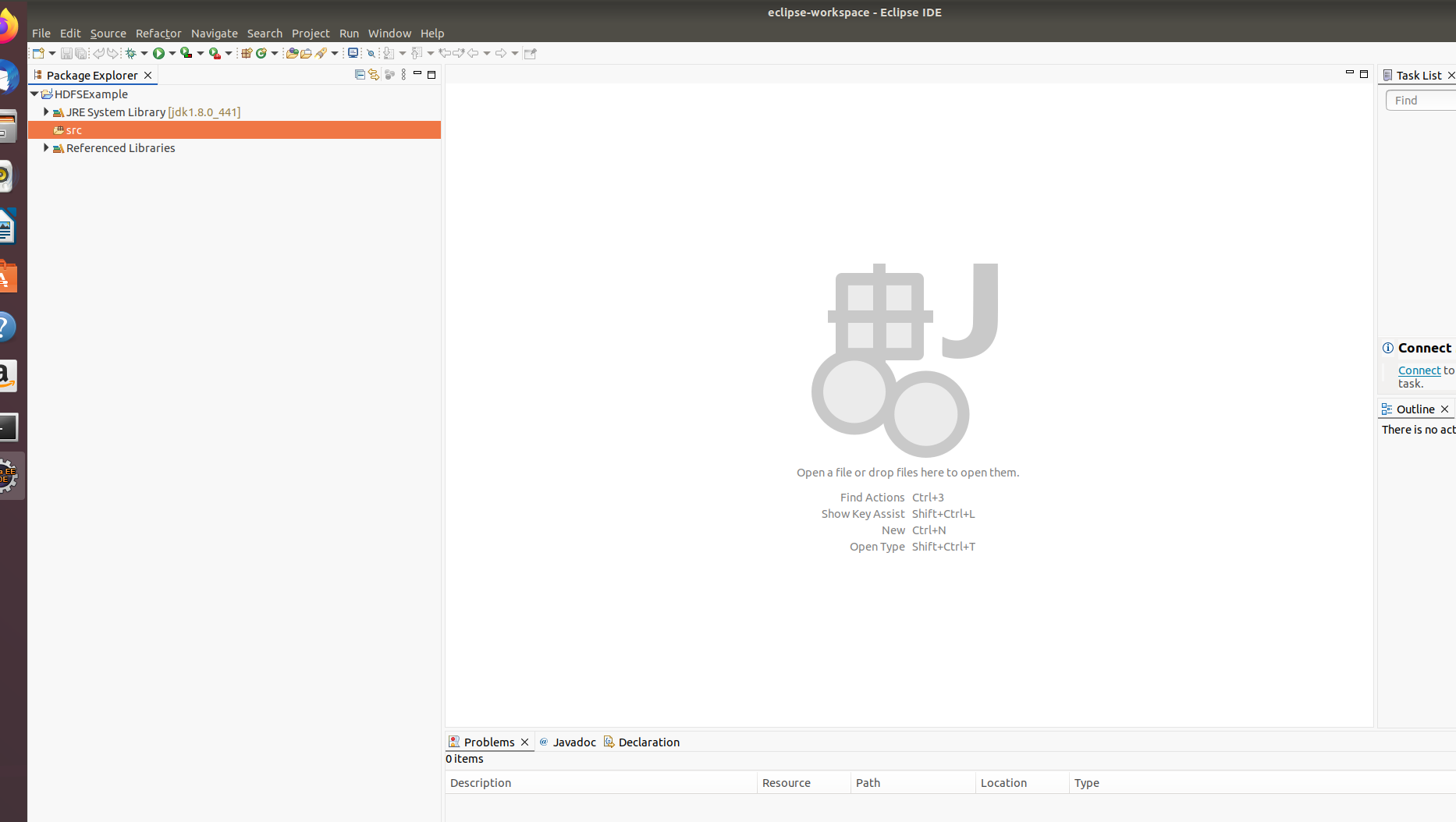Image resolution: width=1456 pixels, height=822 pixels.
Task: Toggle Link with Editor in Package Explorer
Action: pyautogui.click(x=374, y=75)
